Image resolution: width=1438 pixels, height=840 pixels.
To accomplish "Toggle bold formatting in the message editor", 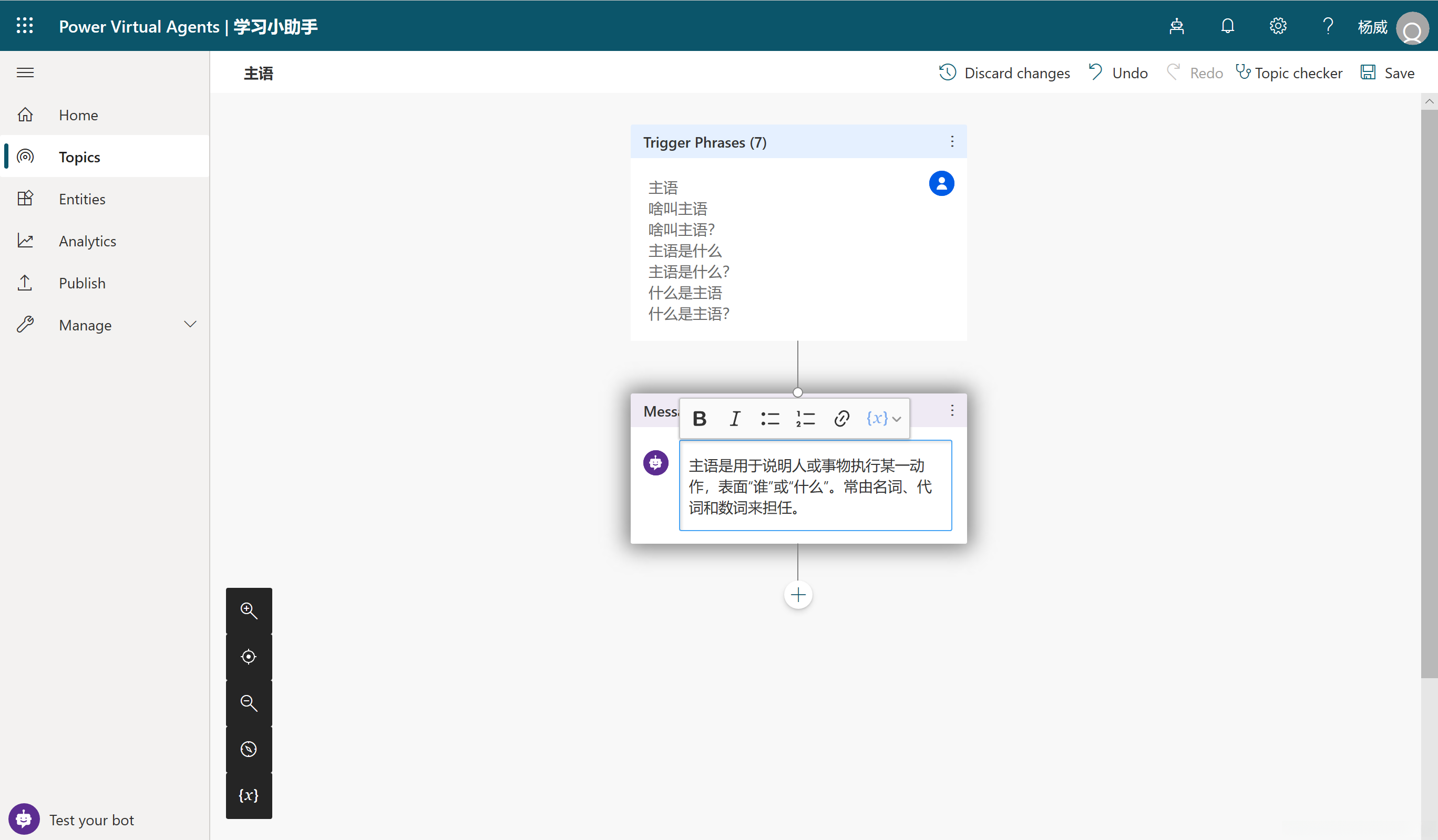I will point(699,419).
